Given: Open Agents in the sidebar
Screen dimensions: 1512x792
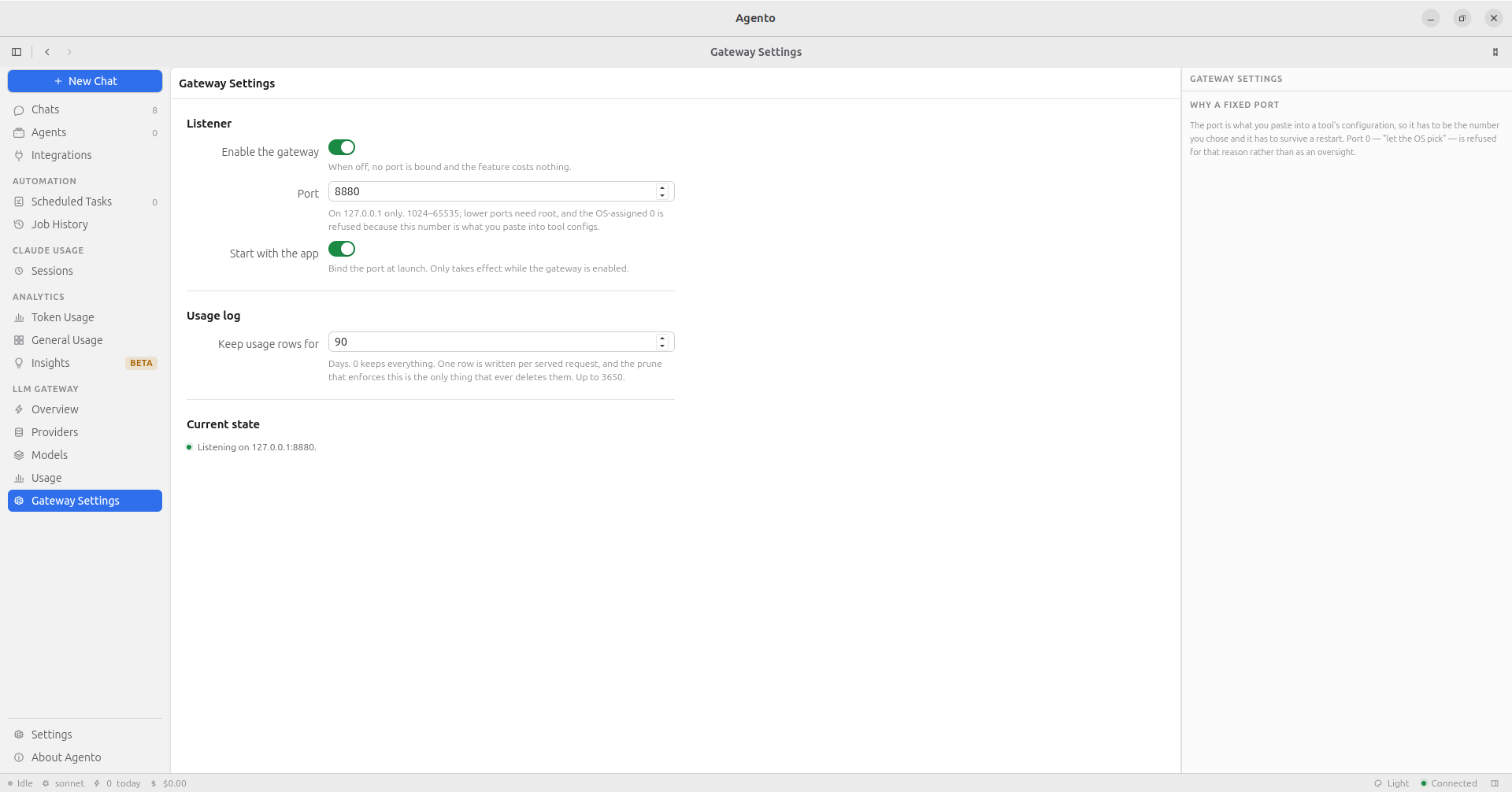Looking at the screenshot, I should [85, 133].
